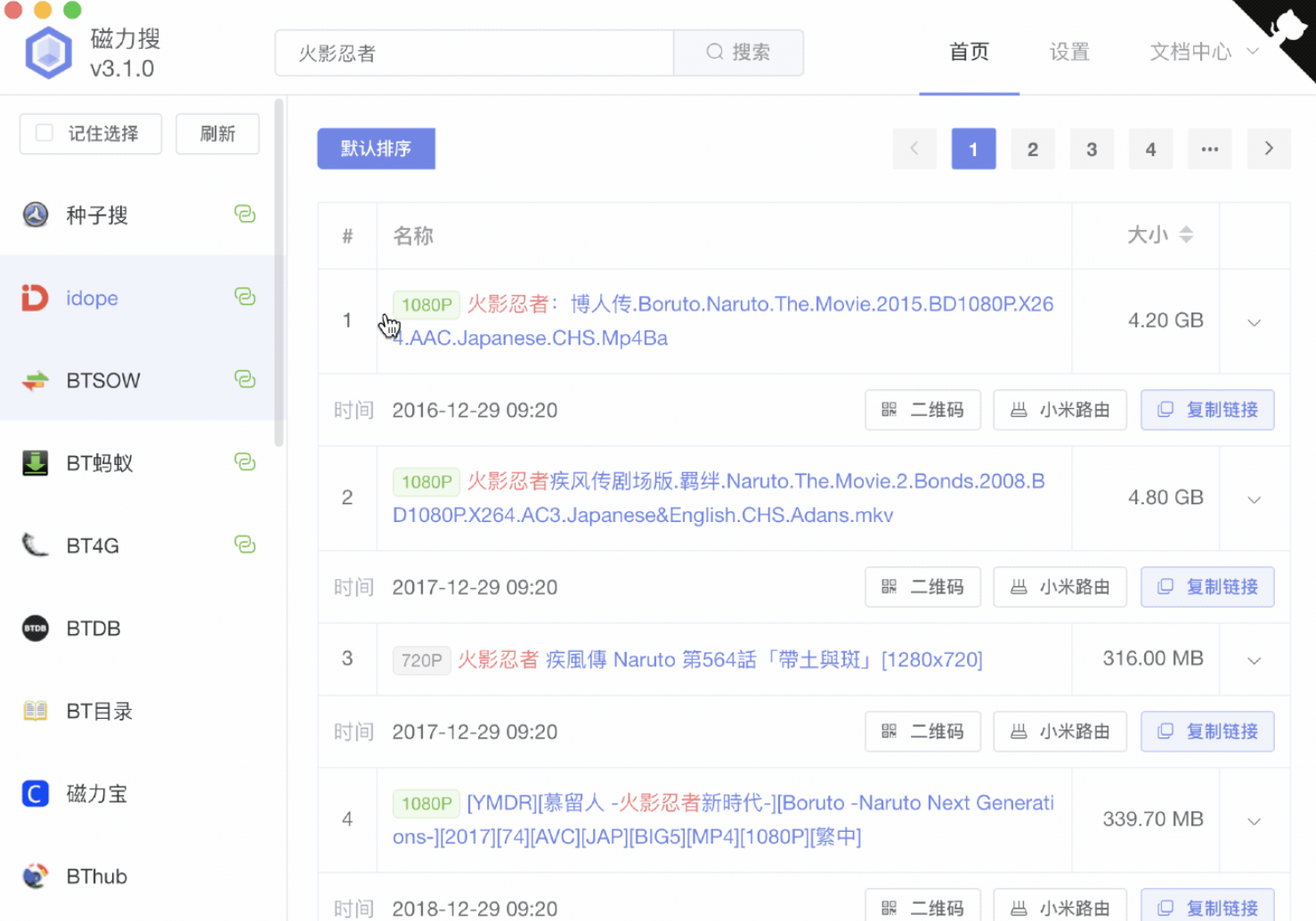Show 二维码 for the 4.80 GB result

coord(922,587)
